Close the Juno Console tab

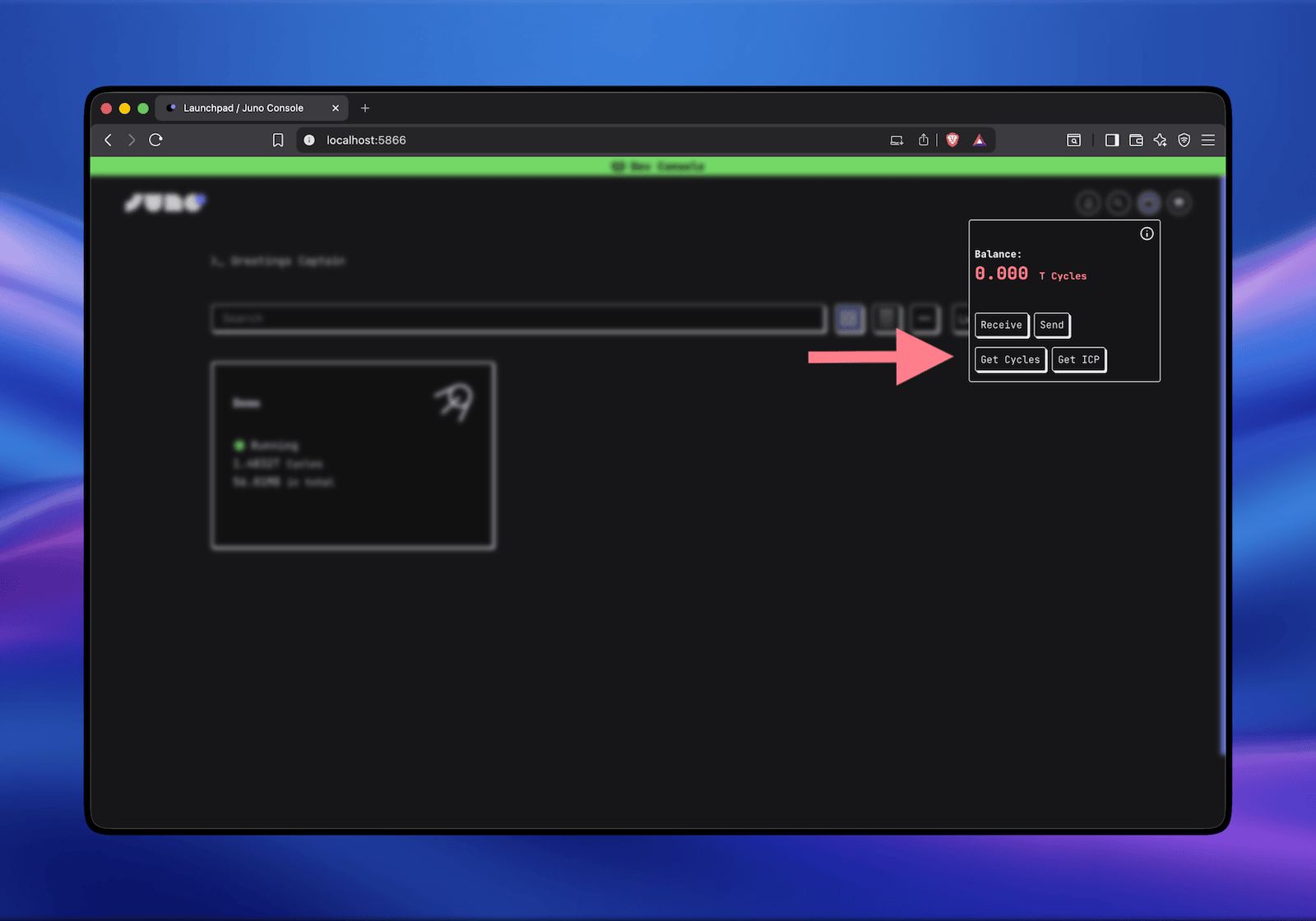coord(336,108)
